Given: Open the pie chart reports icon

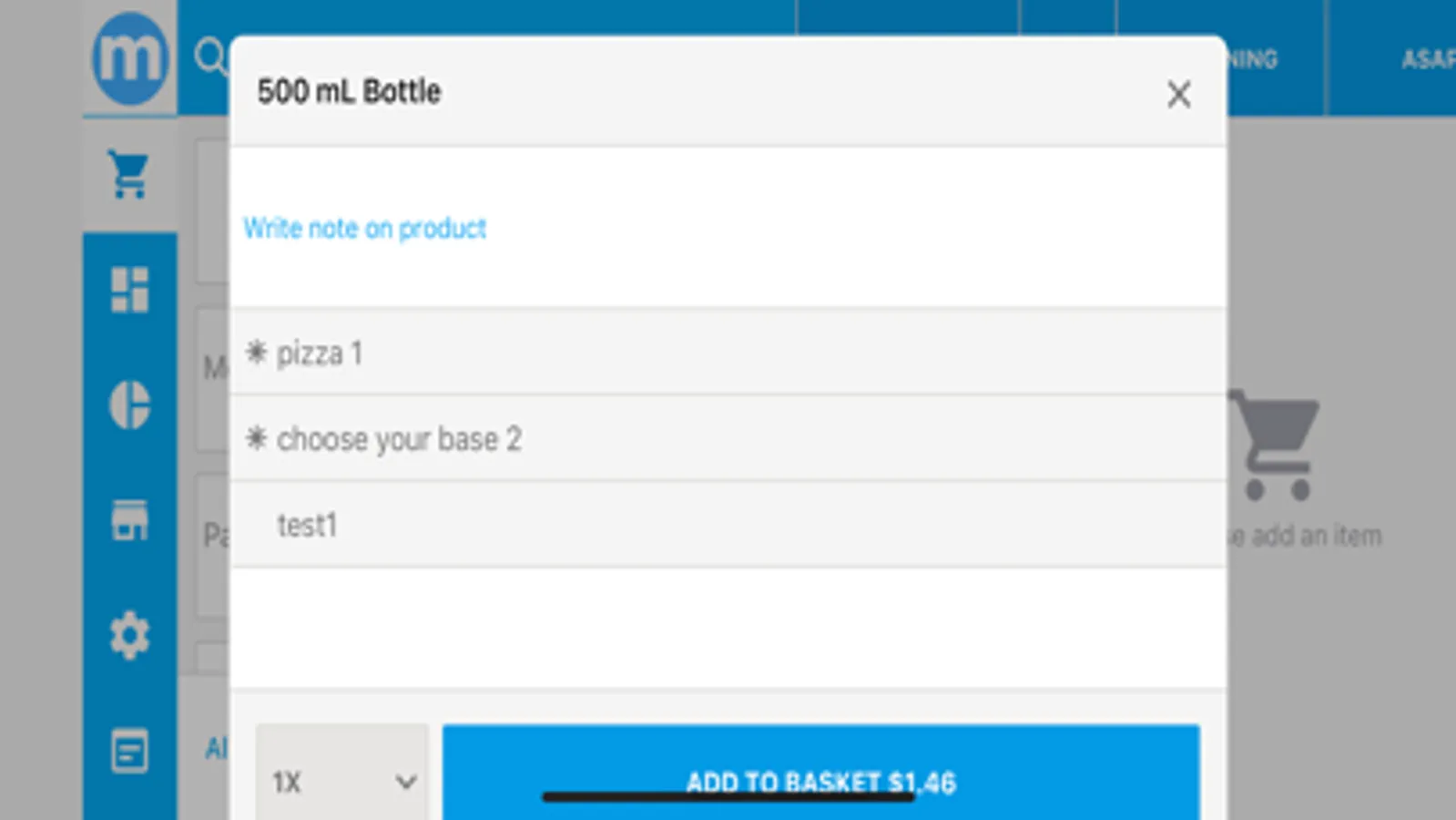Looking at the screenshot, I should point(129,405).
